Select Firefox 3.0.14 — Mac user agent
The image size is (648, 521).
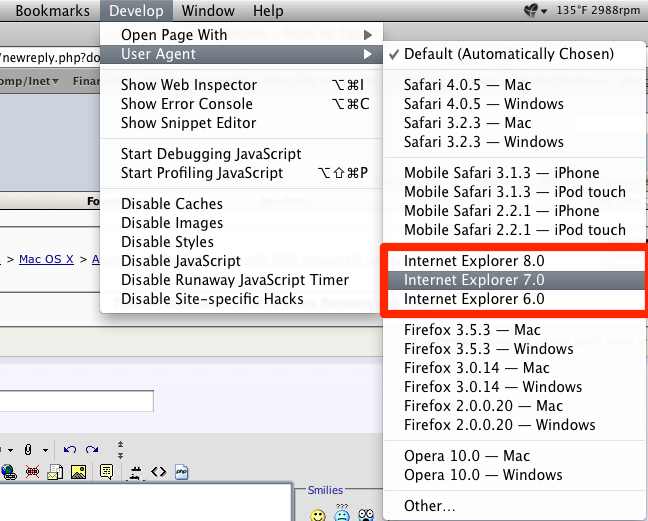click(x=515, y=368)
